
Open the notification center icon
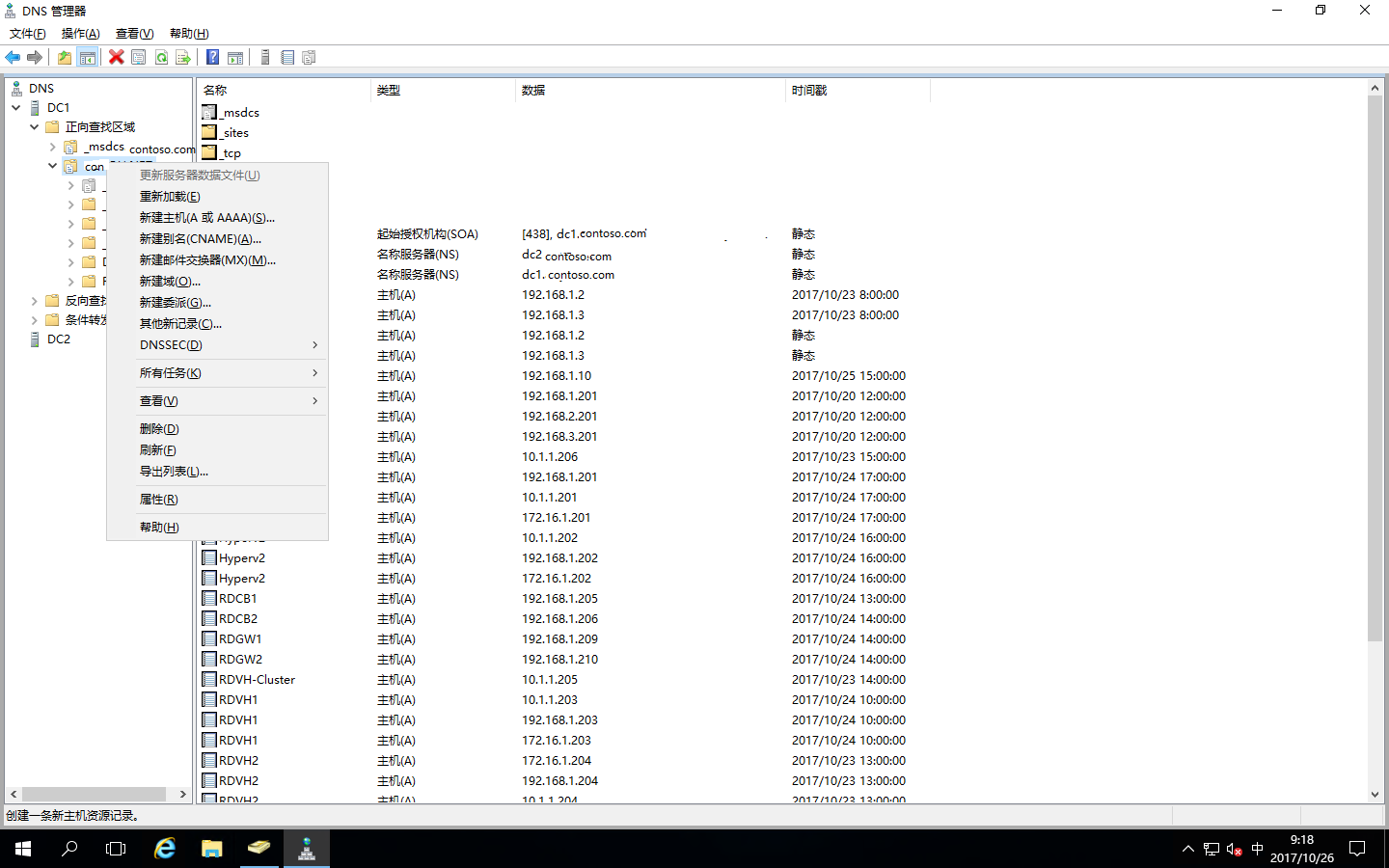[1357, 849]
